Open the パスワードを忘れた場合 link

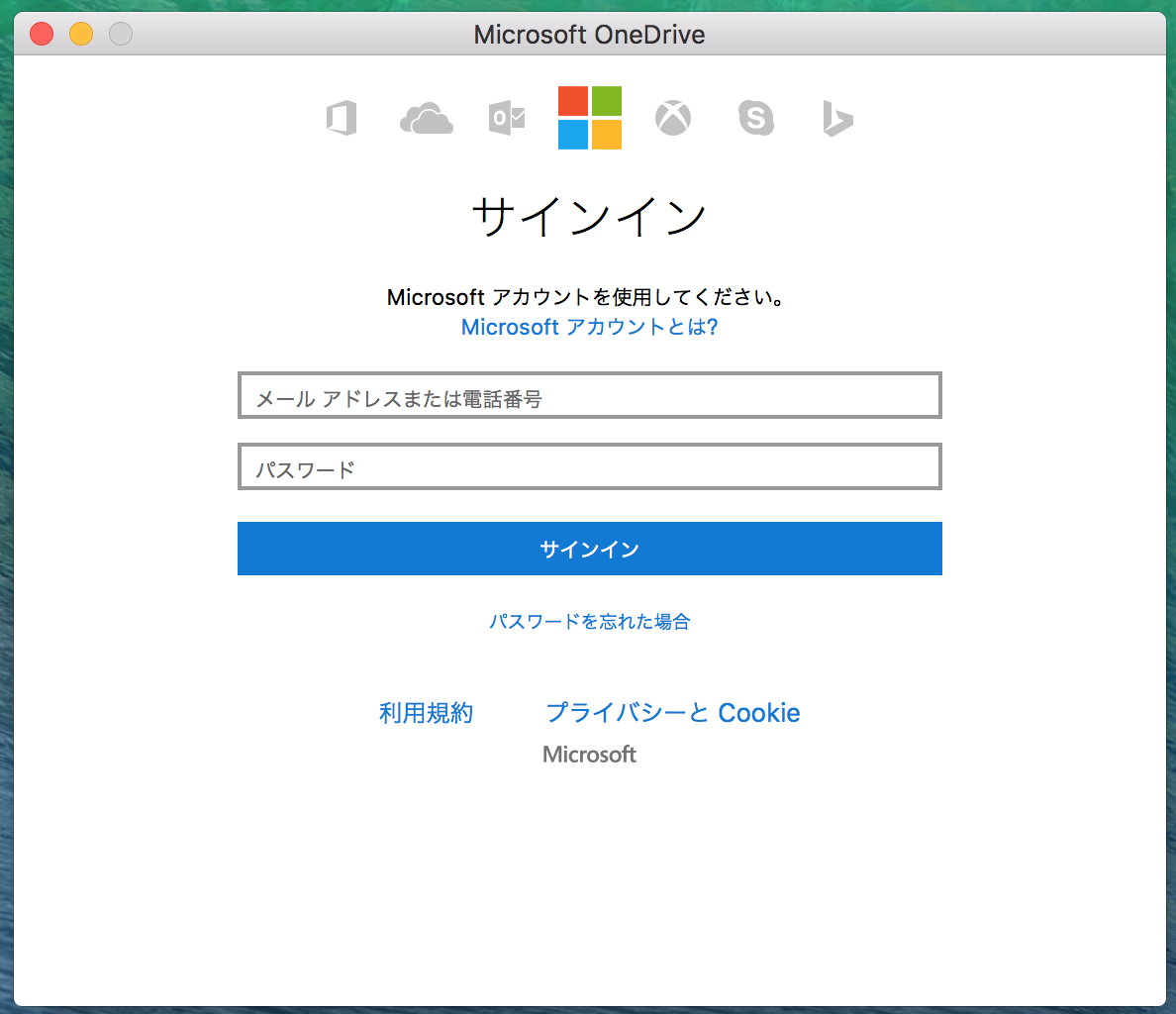590,621
